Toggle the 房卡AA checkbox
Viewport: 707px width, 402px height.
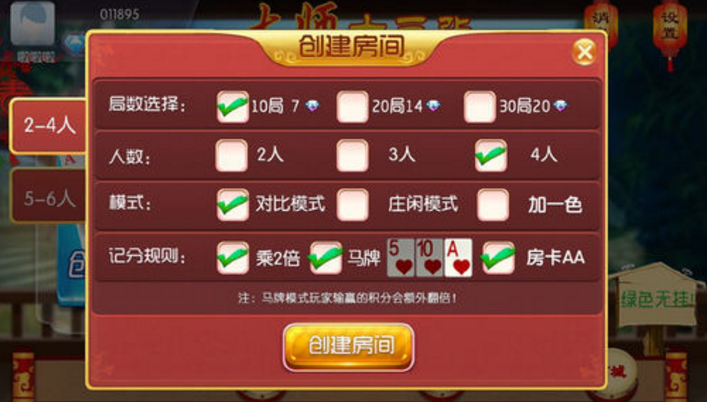coord(499,258)
